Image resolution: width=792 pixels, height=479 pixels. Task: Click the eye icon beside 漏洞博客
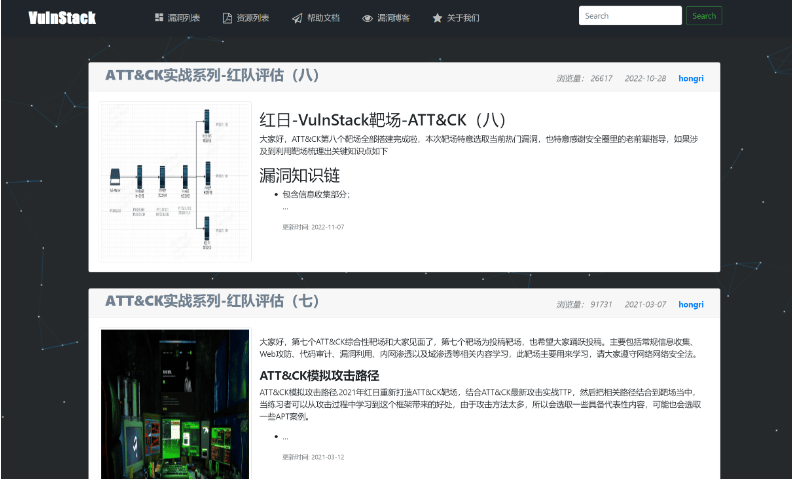tap(367, 18)
